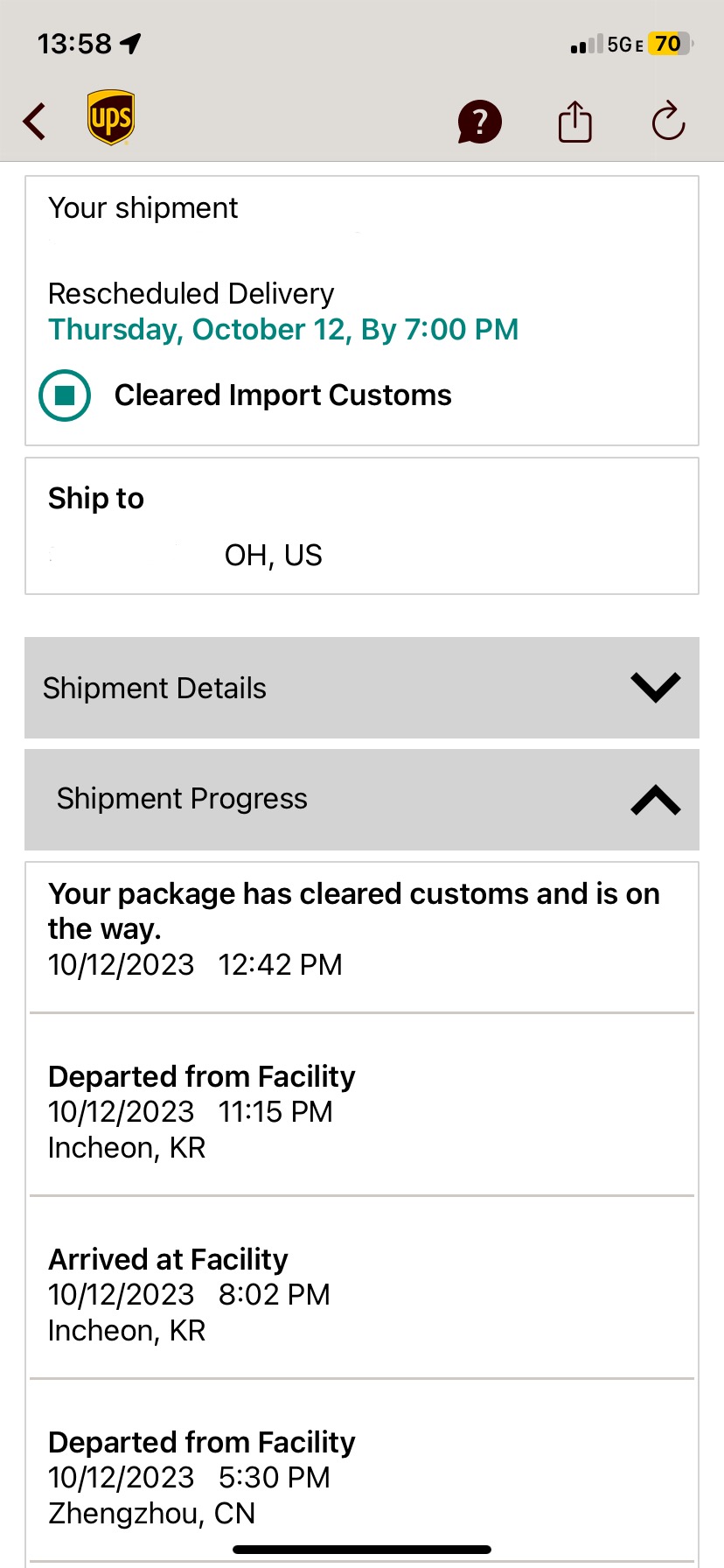Open the Ship to address card
The width and height of the screenshot is (724, 1568).
362,526
